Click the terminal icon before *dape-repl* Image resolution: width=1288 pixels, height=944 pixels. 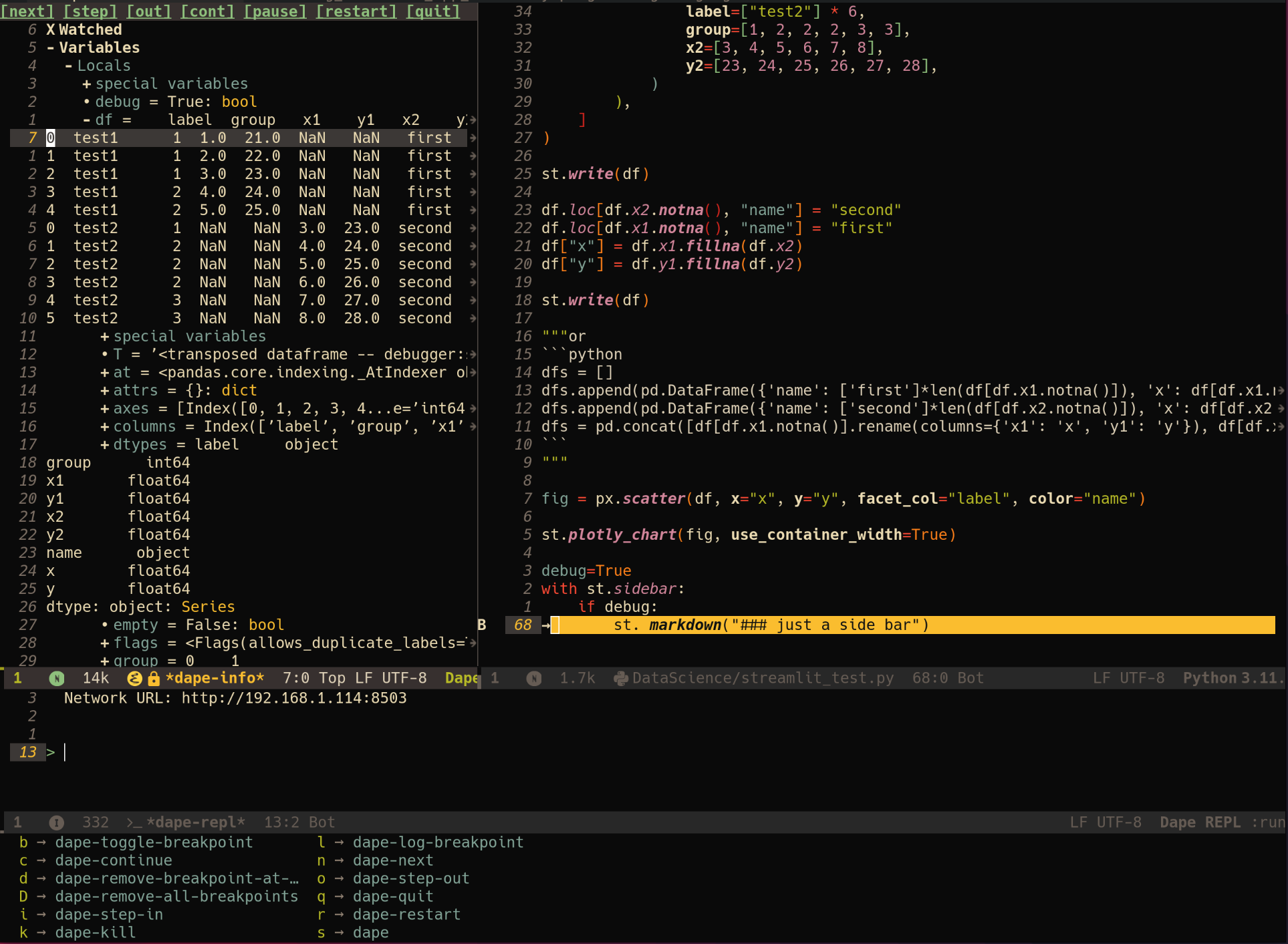[134, 822]
